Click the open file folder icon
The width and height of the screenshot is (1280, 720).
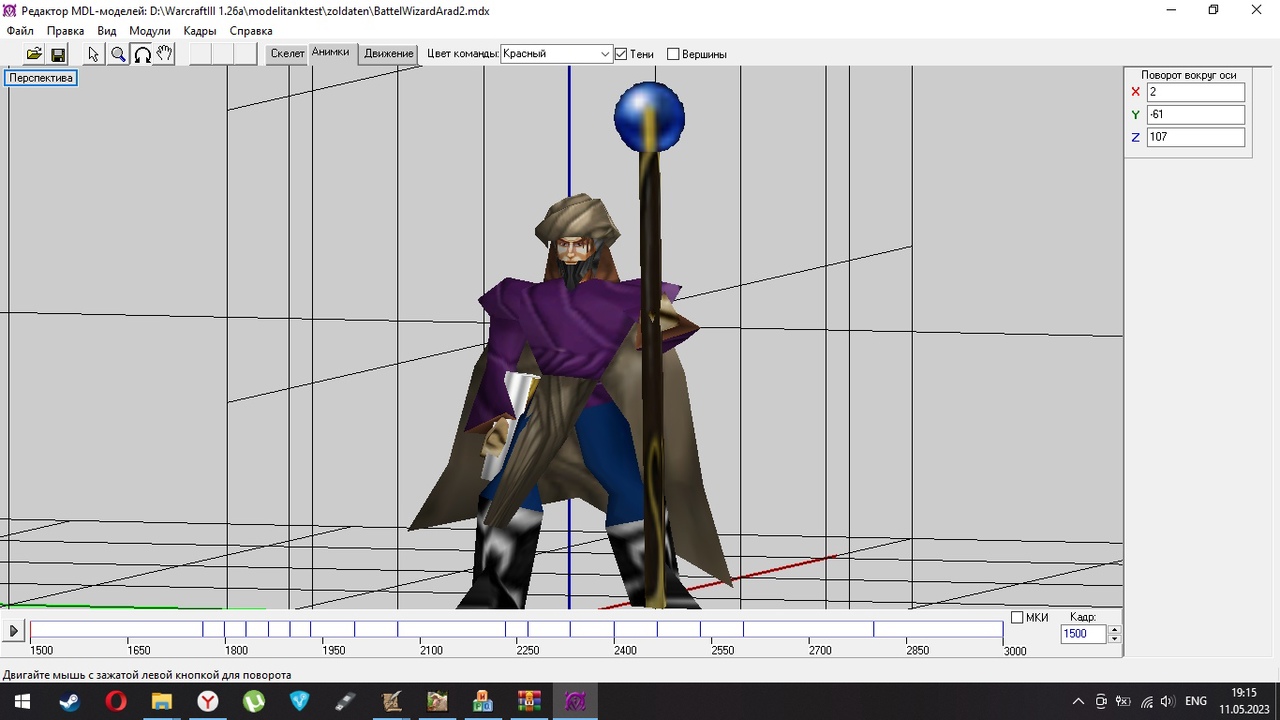click(34, 54)
